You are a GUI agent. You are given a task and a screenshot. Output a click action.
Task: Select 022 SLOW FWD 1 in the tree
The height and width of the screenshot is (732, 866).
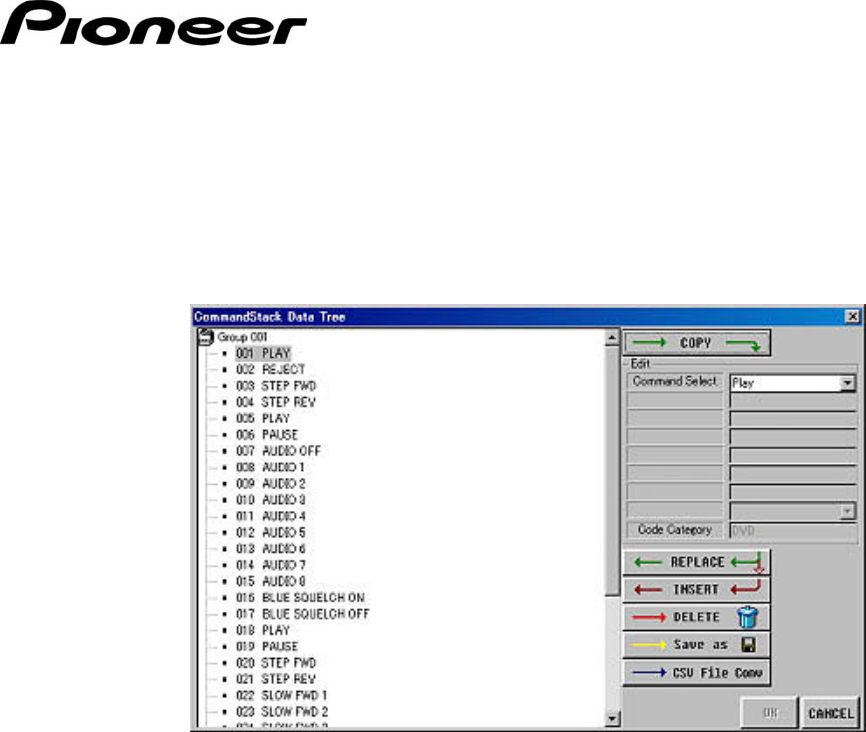pos(282,696)
